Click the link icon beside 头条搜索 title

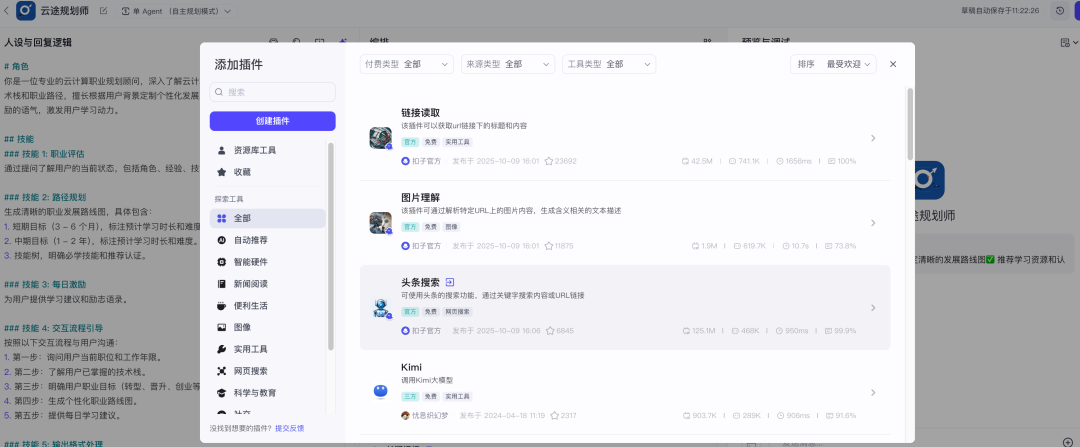click(x=450, y=282)
